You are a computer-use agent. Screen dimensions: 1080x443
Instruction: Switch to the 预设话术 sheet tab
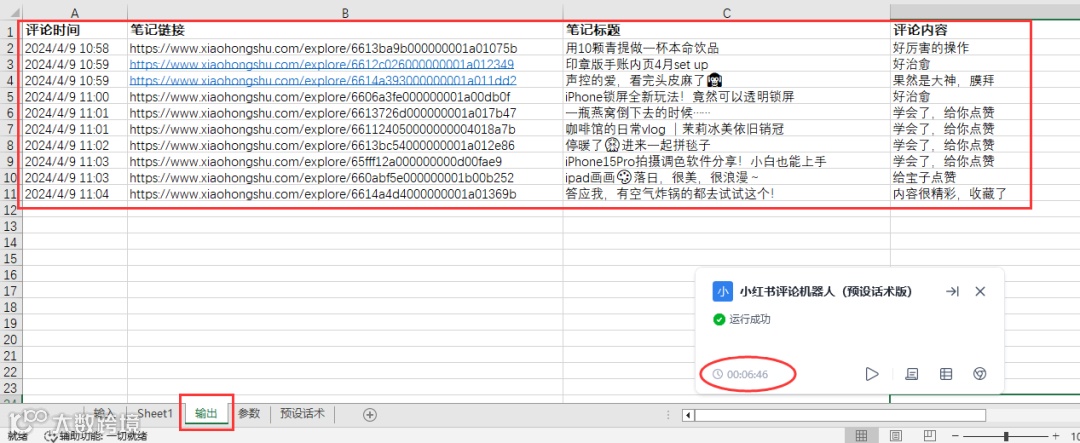(x=302, y=413)
